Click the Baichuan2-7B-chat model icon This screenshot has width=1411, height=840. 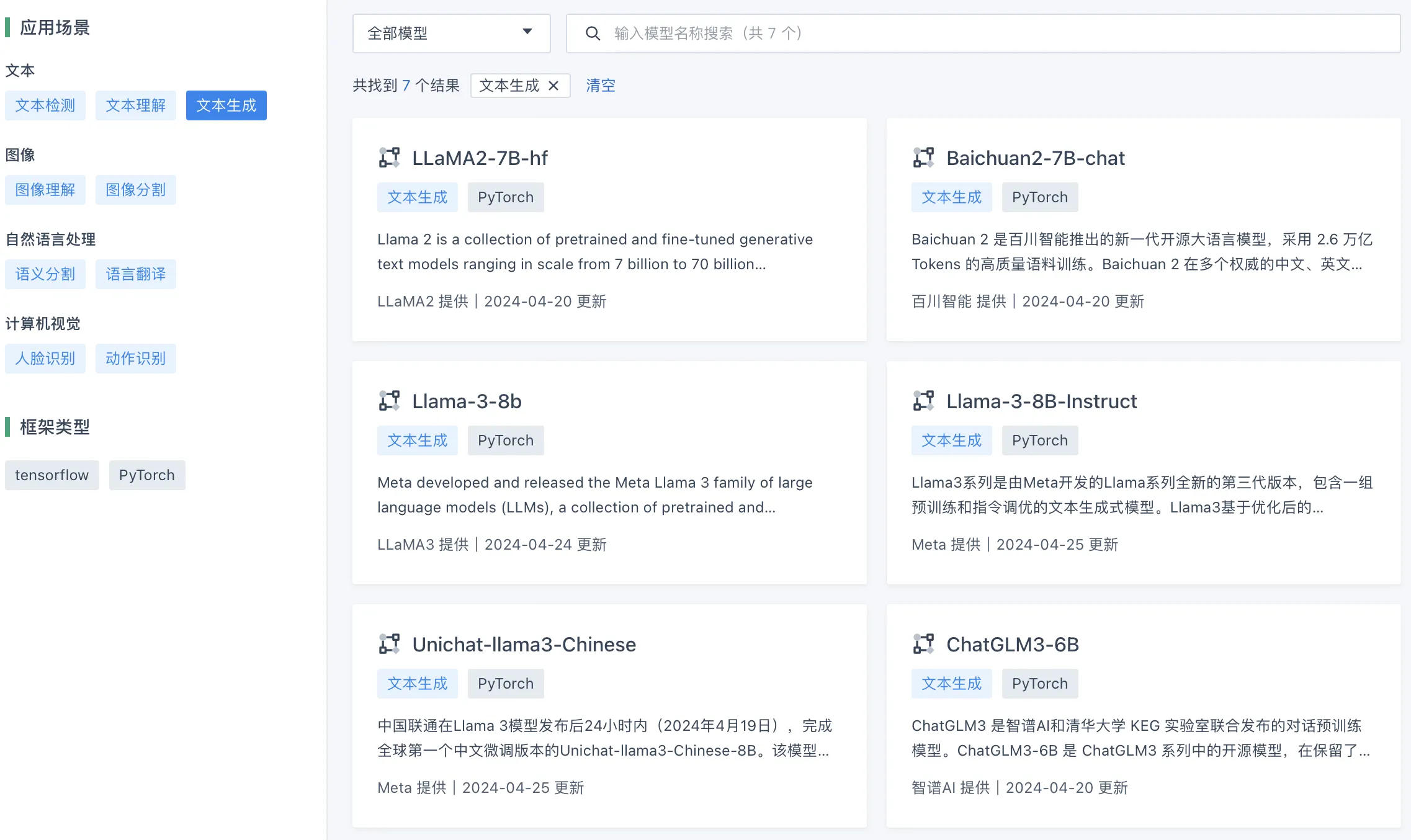[x=924, y=158]
